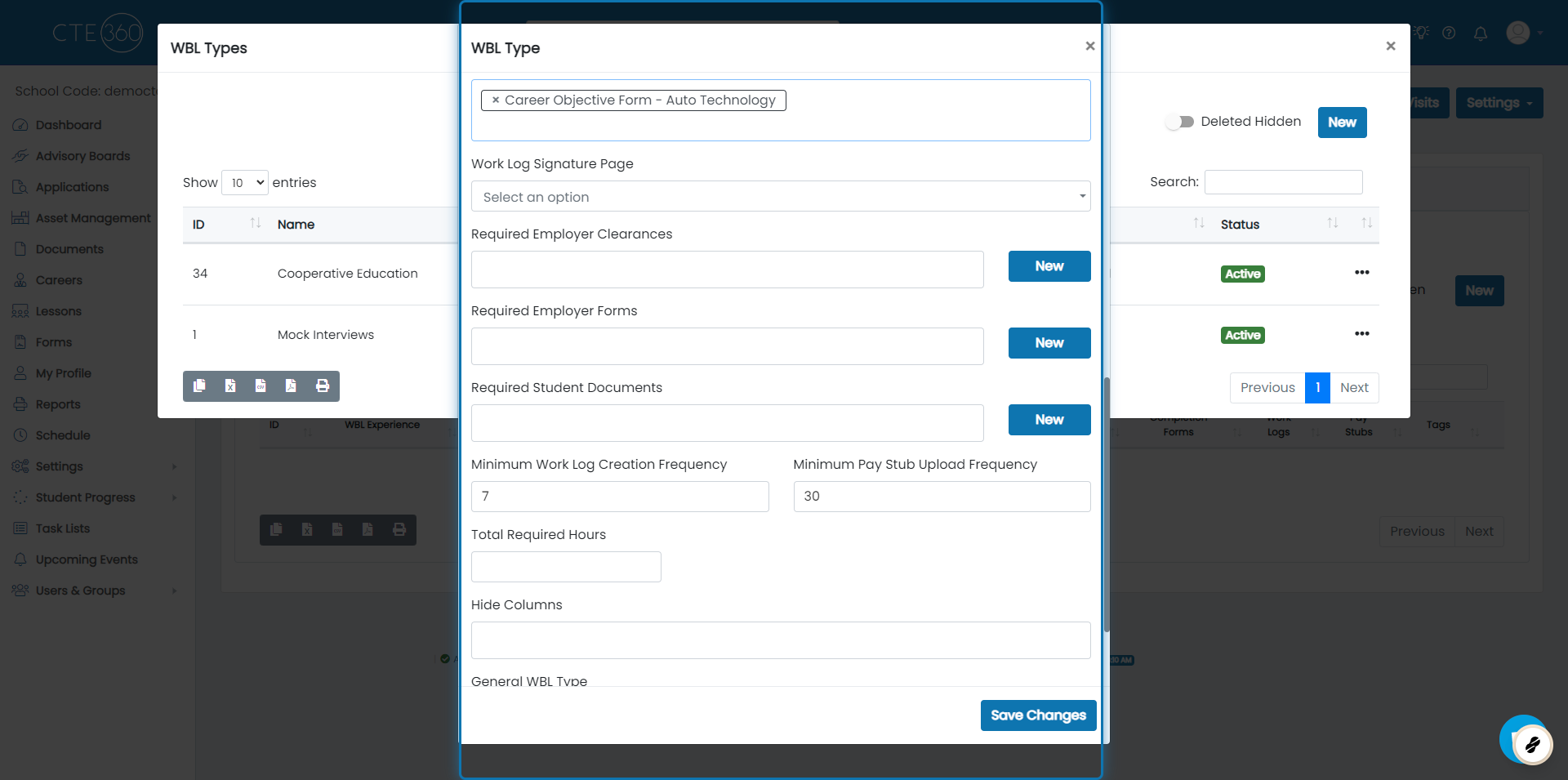Click the Search box in WBL Types
1568x780 pixels.
click(1283, 182)
